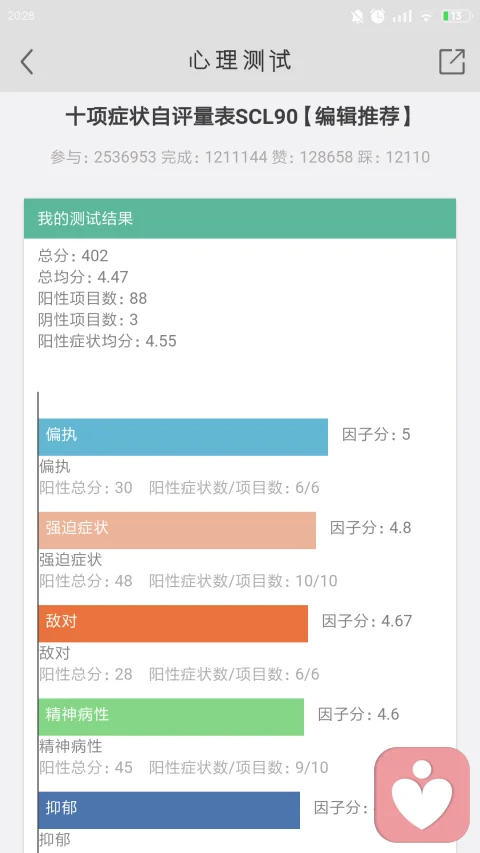This screenshot has height=853, width=480.
Task: Tap the pink heart floating icon
Action: pos(422,794)
